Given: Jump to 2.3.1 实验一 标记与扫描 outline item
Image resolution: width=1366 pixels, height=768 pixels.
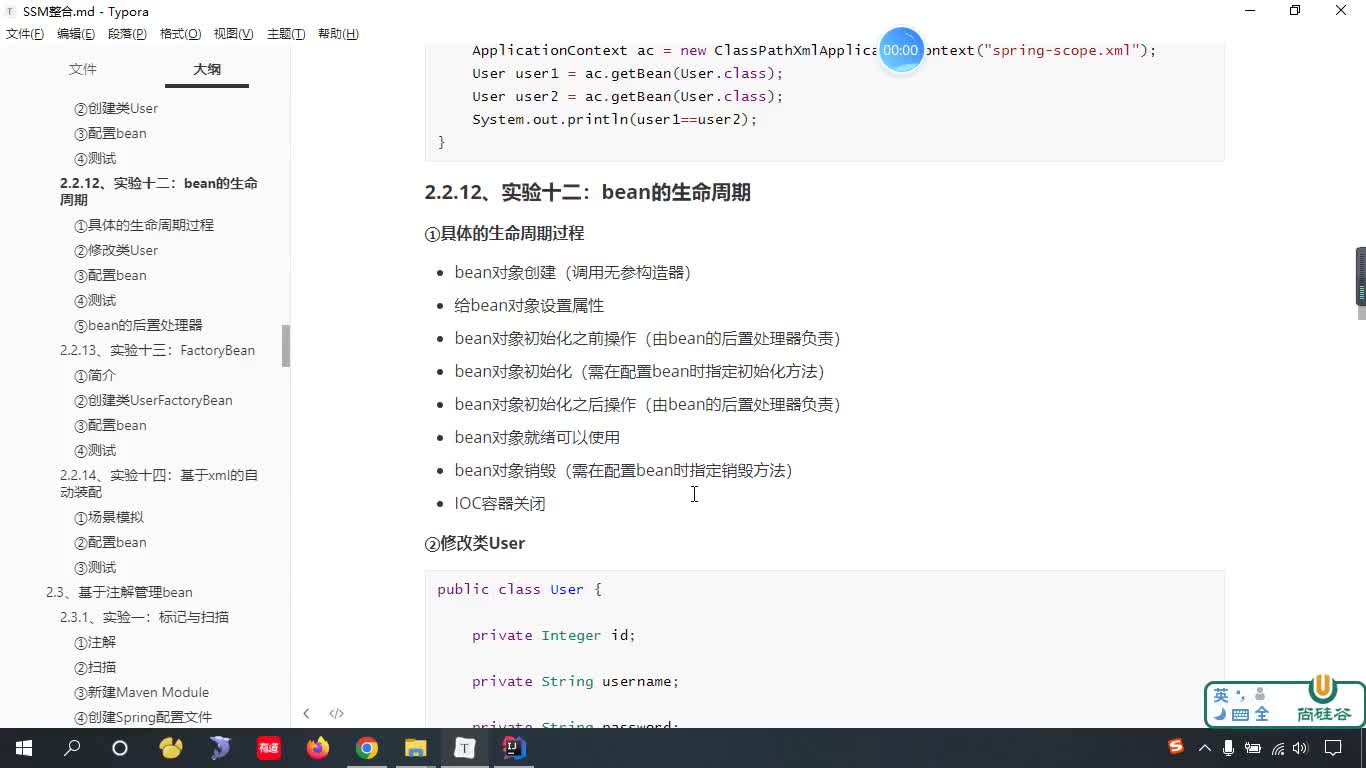Looking at the screenshot, I should (x=144, y=617).
